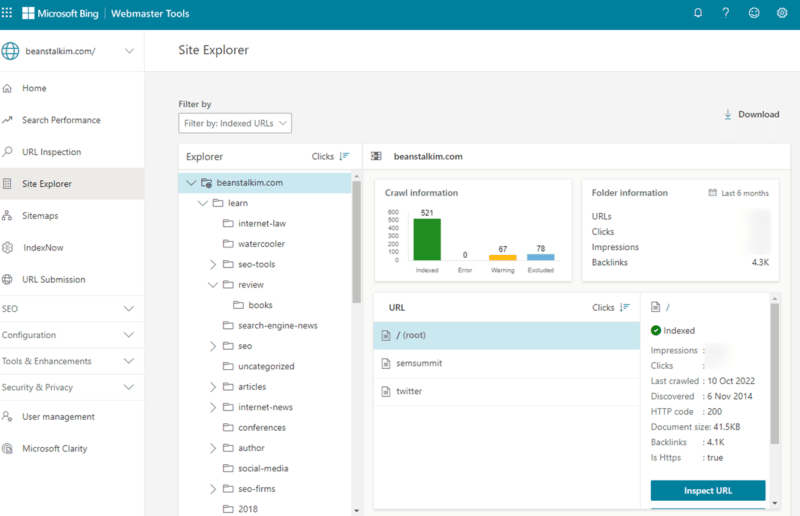Expand the seo-tools folder
This screenshot has width=800, height=516.
pyautogui.click(x=213, y=264)
